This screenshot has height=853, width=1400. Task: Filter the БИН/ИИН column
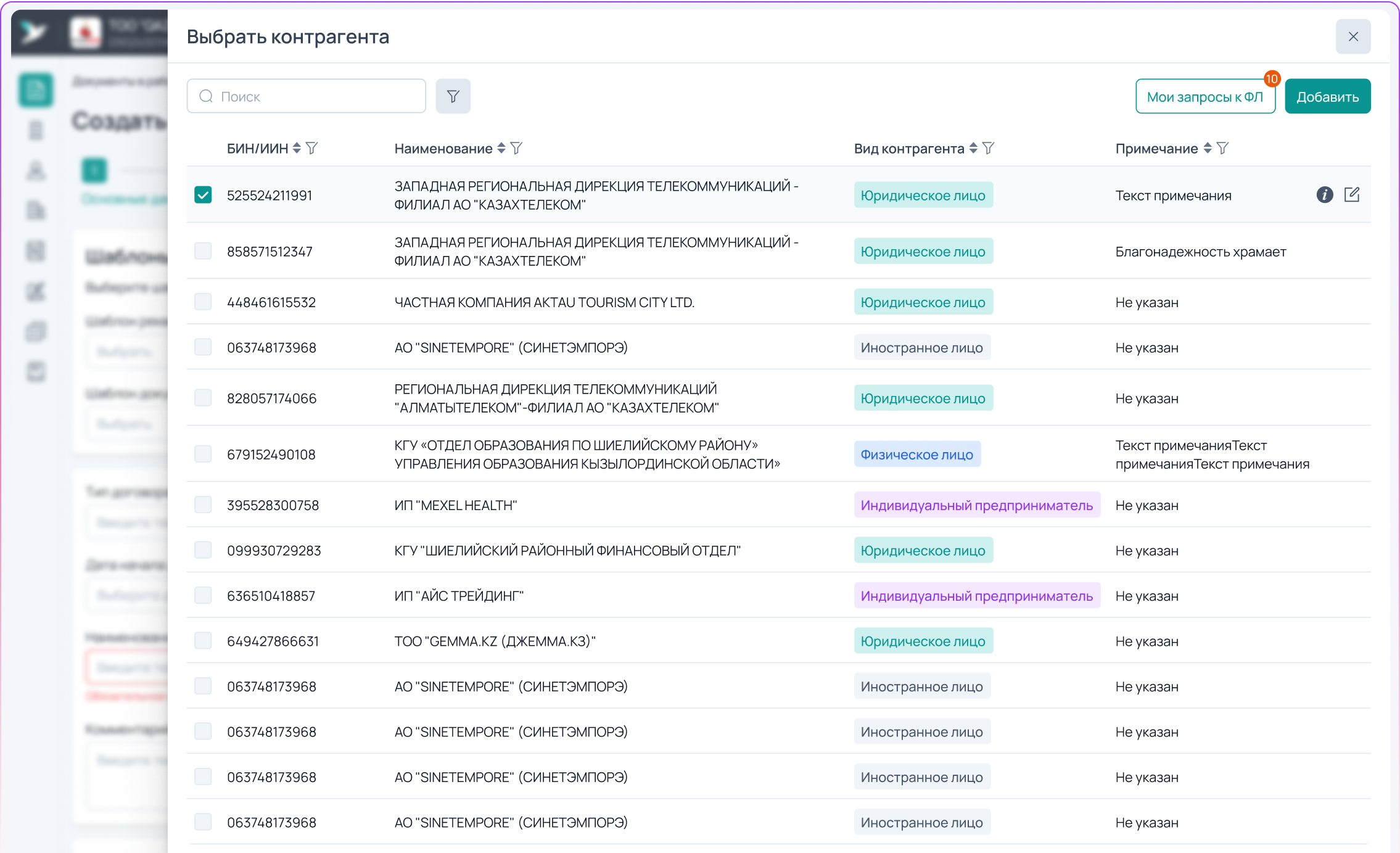click(312, 148)
